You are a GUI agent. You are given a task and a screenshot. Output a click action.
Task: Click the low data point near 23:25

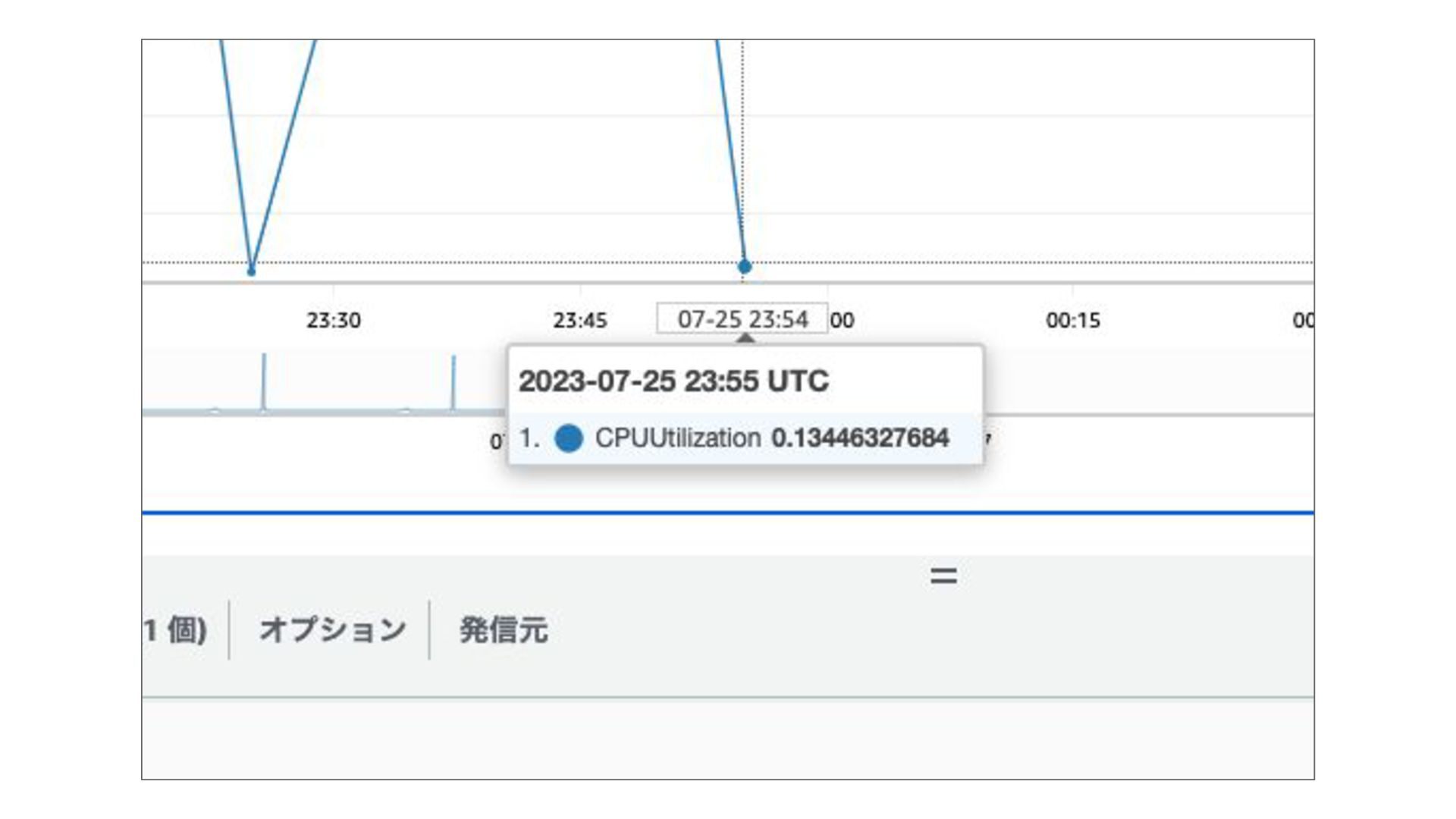[x=251, y=271]
